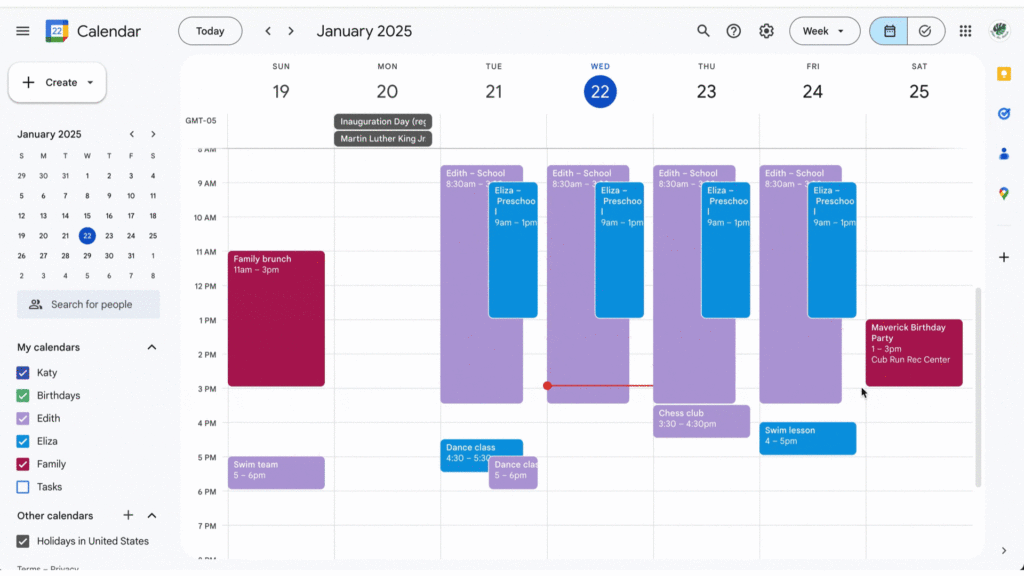The height and width of the screenshot is (576, 1024).
Task: Collapse the My calendars section
Action: point(152,347)
